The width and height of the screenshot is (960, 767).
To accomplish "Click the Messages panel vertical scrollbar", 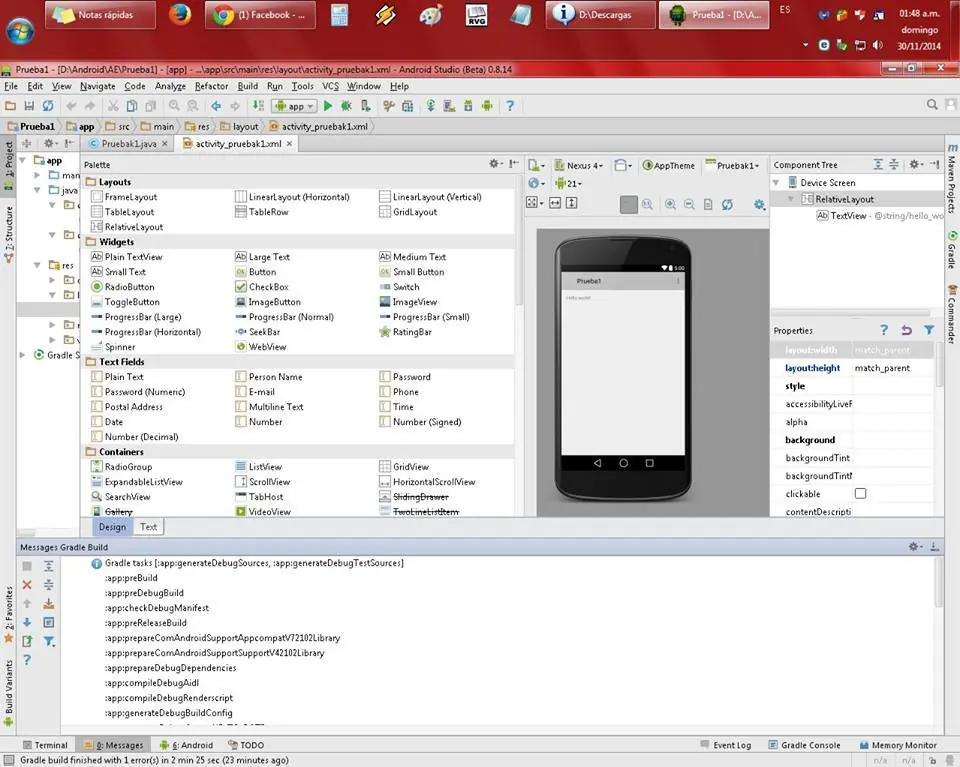I will 938,582.
